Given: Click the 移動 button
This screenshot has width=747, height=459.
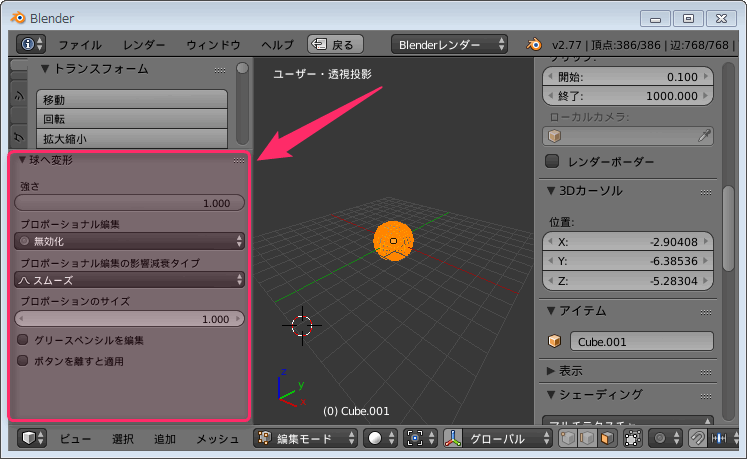Looking at the screenshot, I should (x=132, y=100).
